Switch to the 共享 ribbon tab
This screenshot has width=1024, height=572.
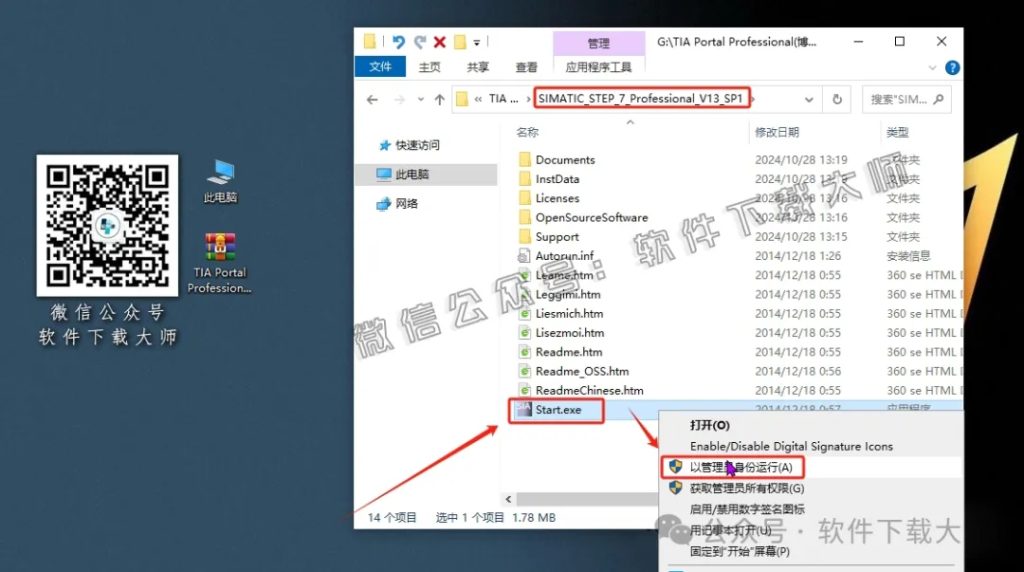click(x=477, y=67)
